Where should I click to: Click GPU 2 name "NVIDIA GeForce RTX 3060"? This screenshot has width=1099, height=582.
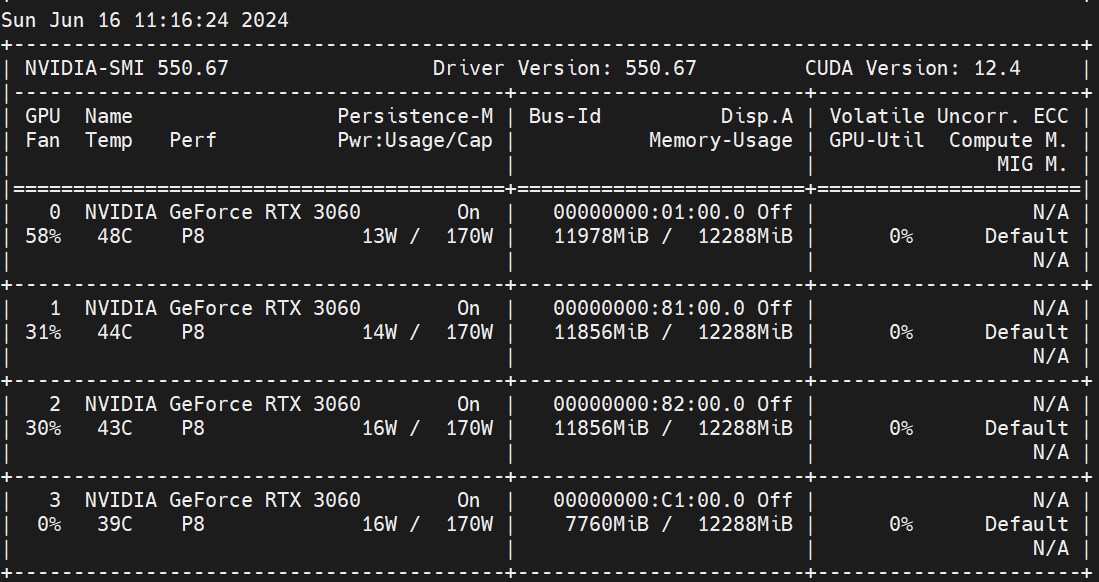coord(223,404)
